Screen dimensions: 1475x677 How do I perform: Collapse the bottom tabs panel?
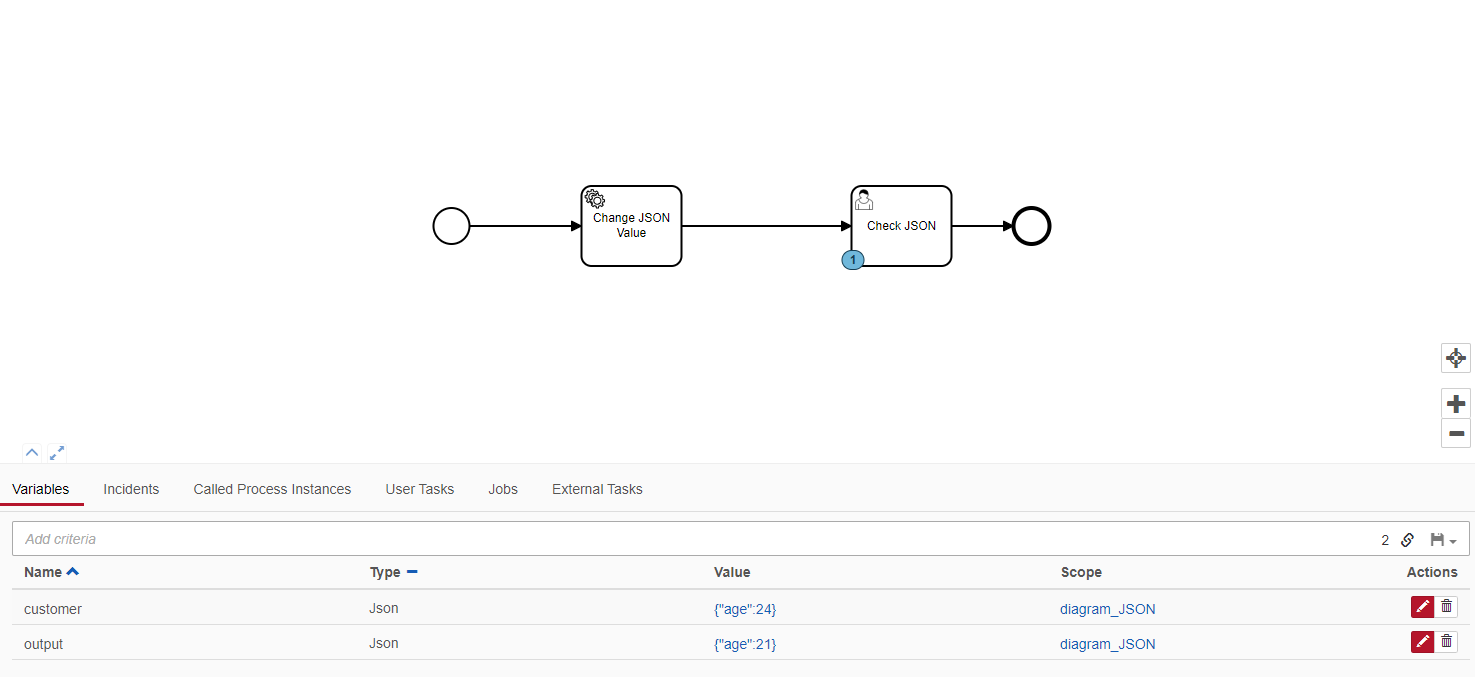click(x=32, y=453)
